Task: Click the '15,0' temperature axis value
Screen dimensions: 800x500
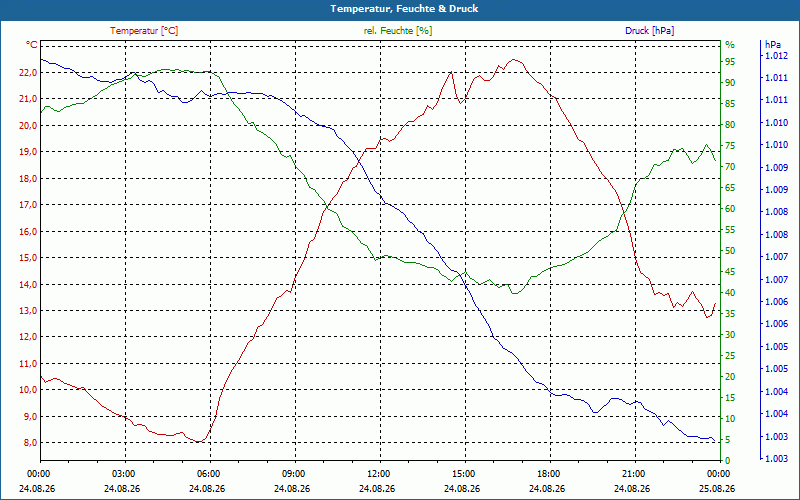Action: point(28,258)
